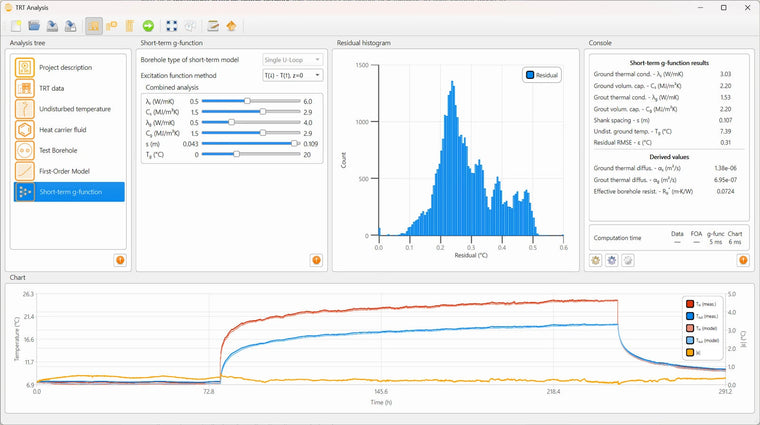Click the Short-term g-function dots icon
Image resolution: width=760 pixels, height=425 pixels.
coord(24,192)
